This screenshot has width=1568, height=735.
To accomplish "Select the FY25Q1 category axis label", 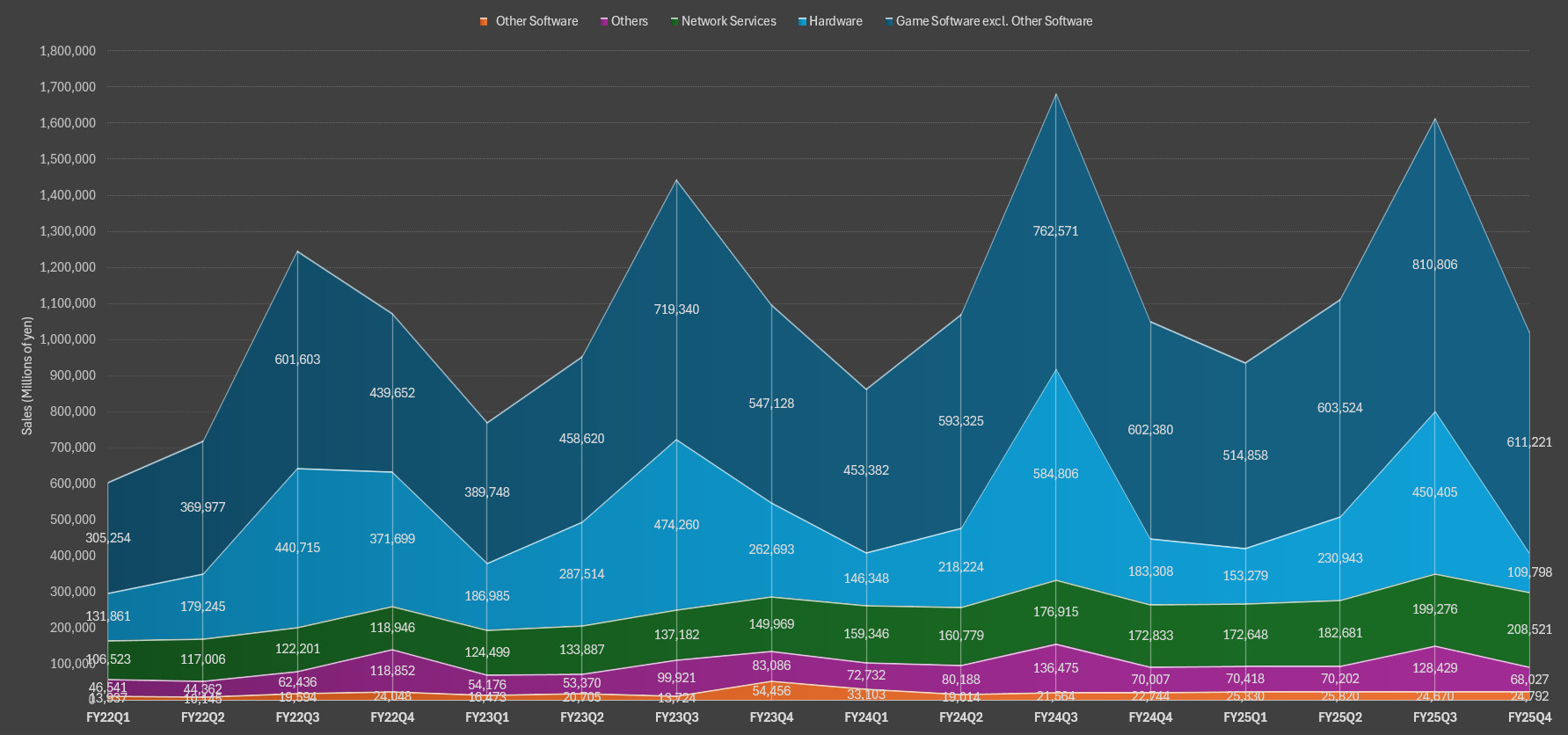I will click(x=1245, y=717).
